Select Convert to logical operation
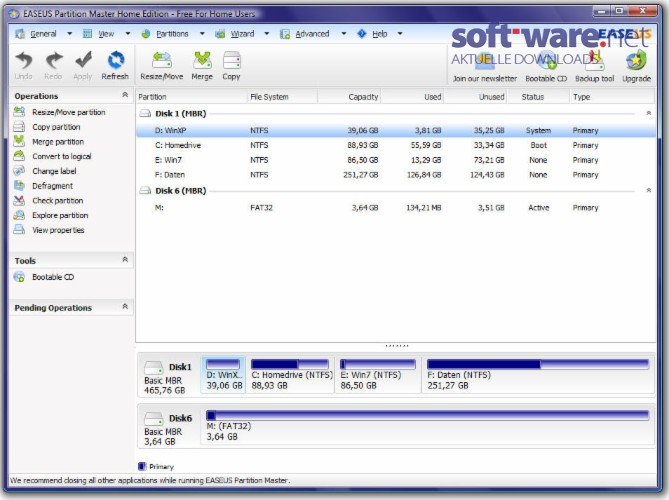 52,157
